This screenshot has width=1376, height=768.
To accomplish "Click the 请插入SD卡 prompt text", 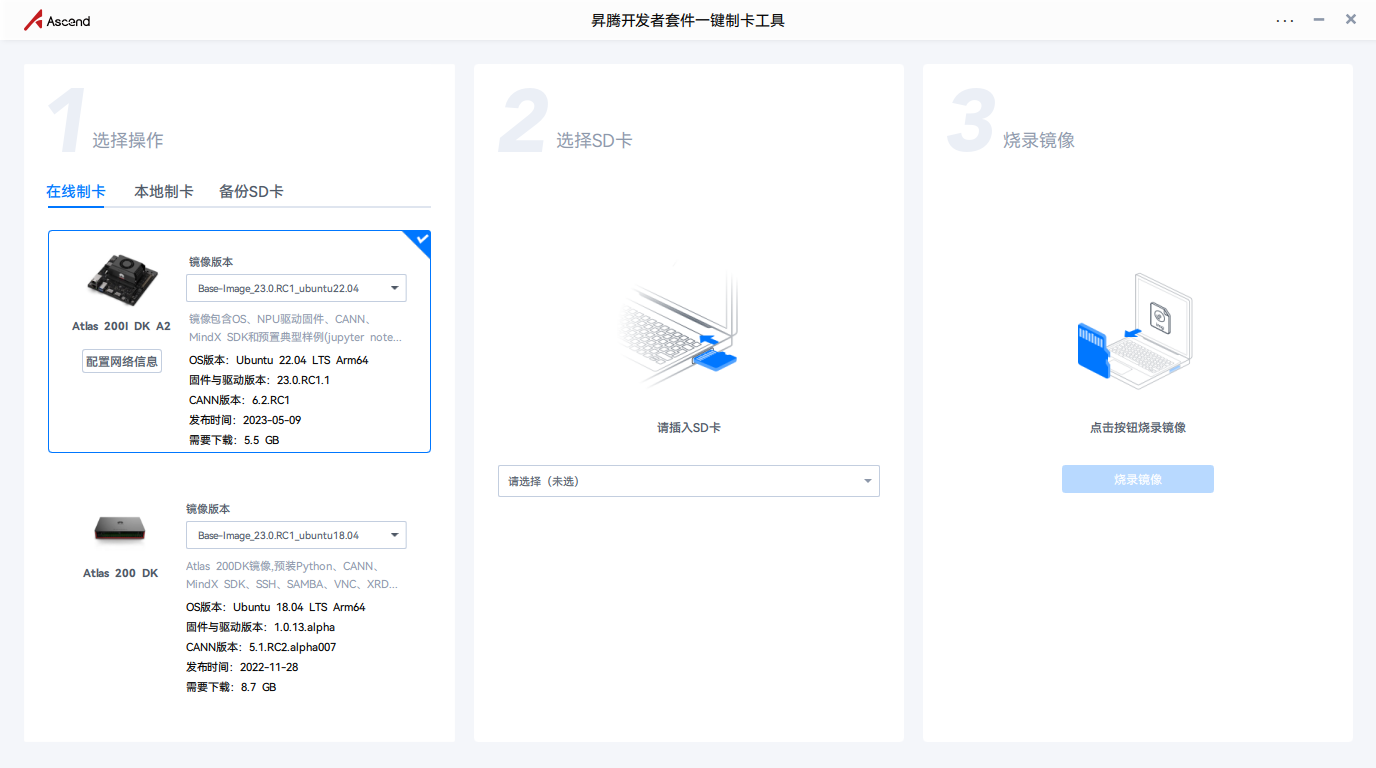I will 689,427.
